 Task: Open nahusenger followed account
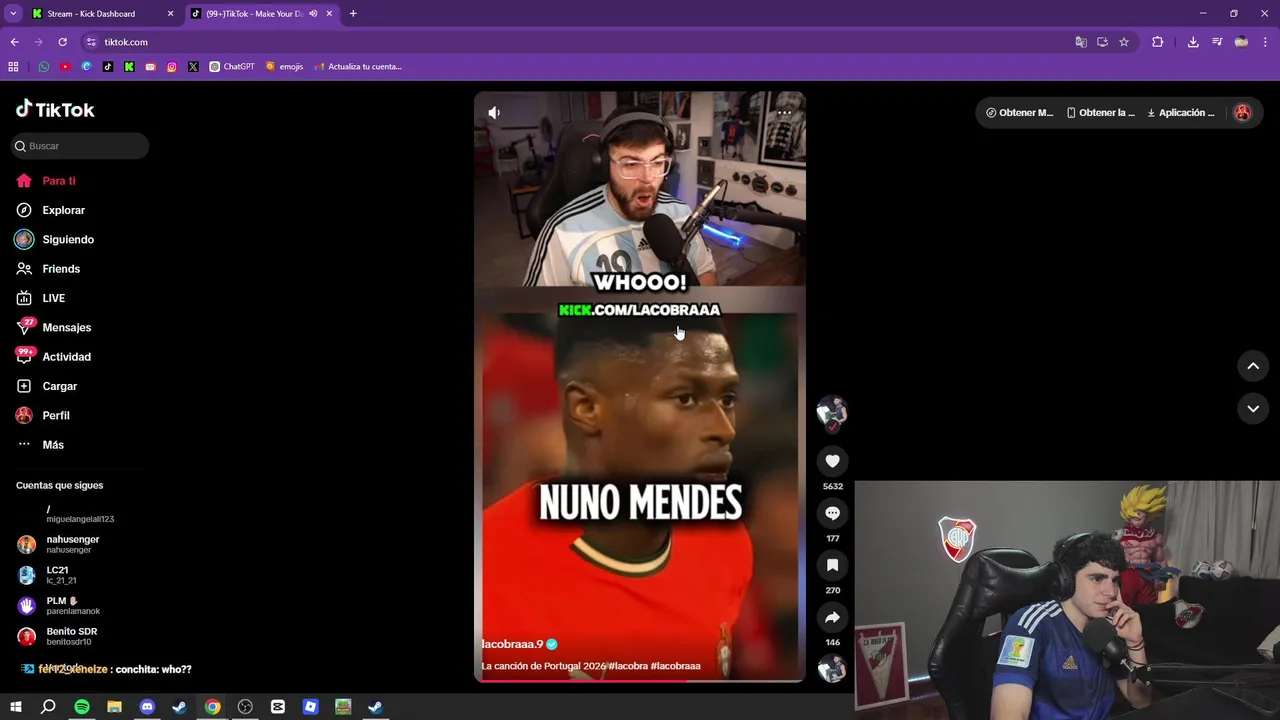click(72, 544)
